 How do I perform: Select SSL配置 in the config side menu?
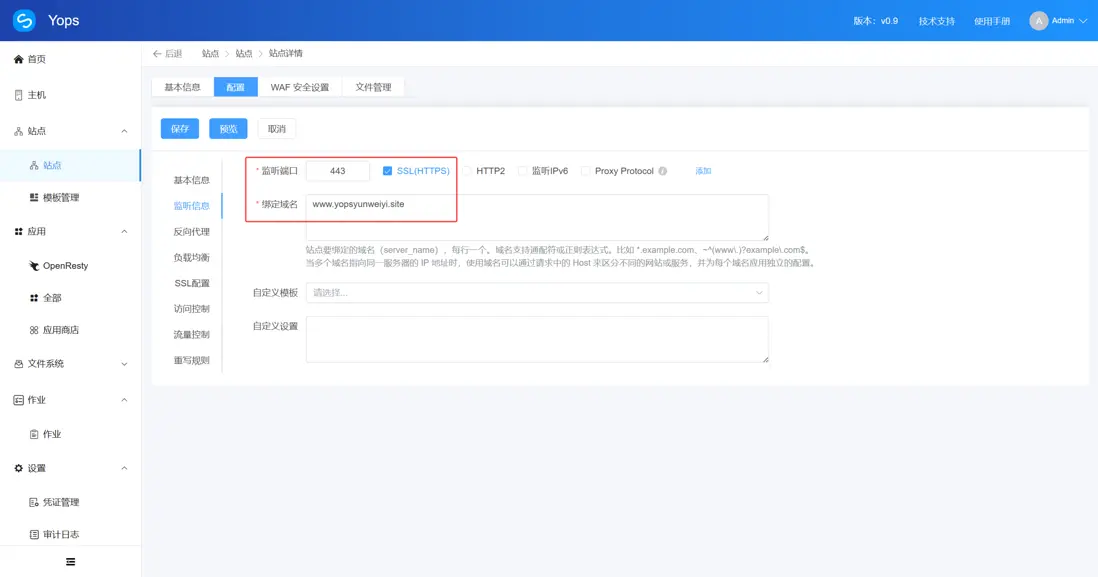pos(191,284)
